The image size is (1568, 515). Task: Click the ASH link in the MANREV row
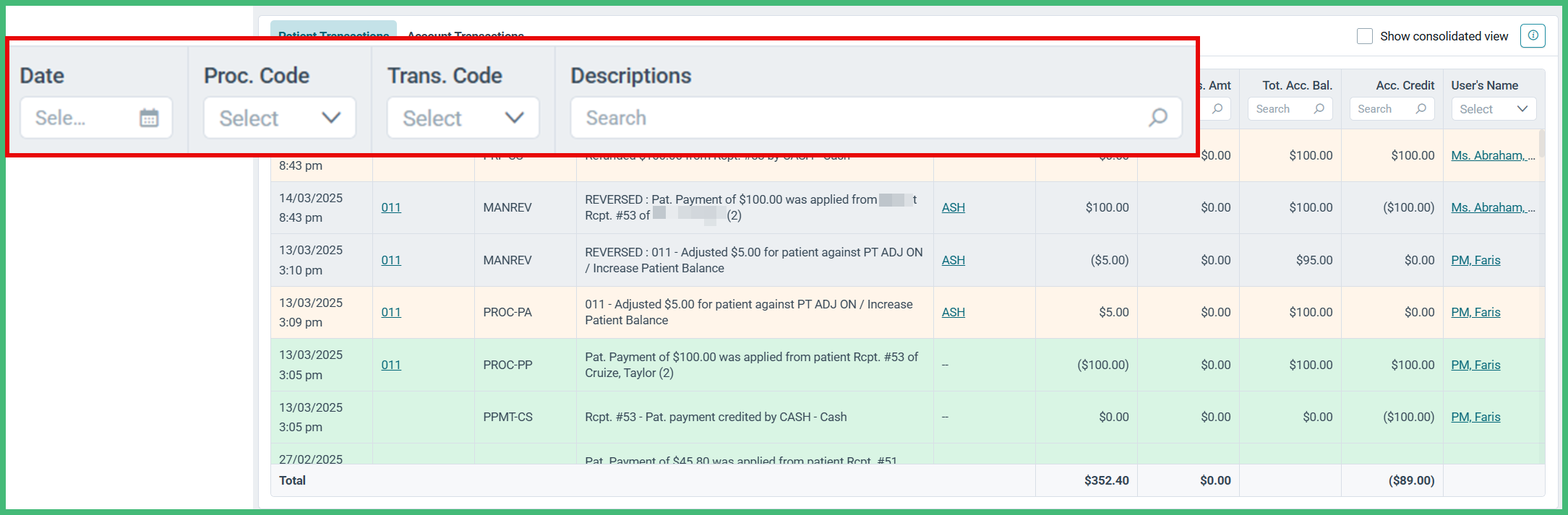pos(954,207)
